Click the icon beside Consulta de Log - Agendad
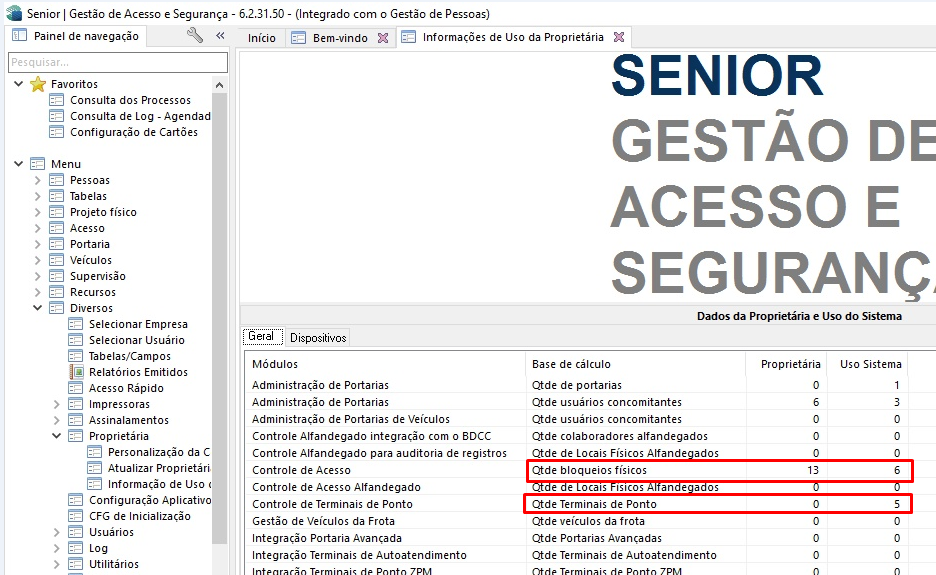Screen dimensions: 936x575 click(56, 116)
